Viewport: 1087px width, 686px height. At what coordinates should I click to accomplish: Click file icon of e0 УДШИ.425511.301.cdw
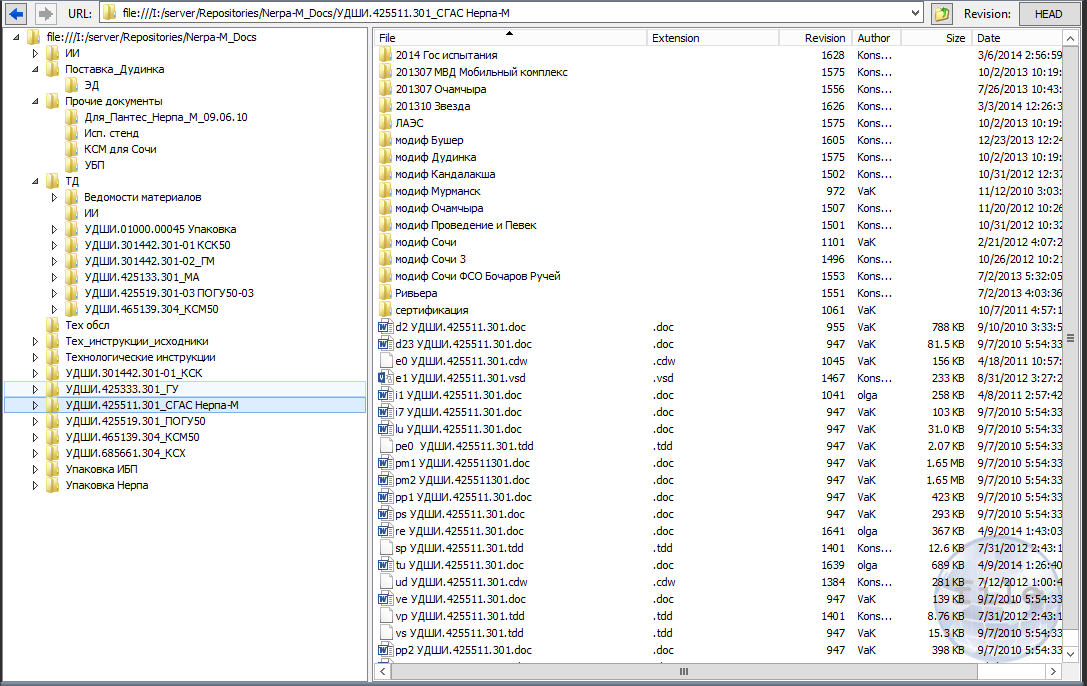(x=386, y=361)
